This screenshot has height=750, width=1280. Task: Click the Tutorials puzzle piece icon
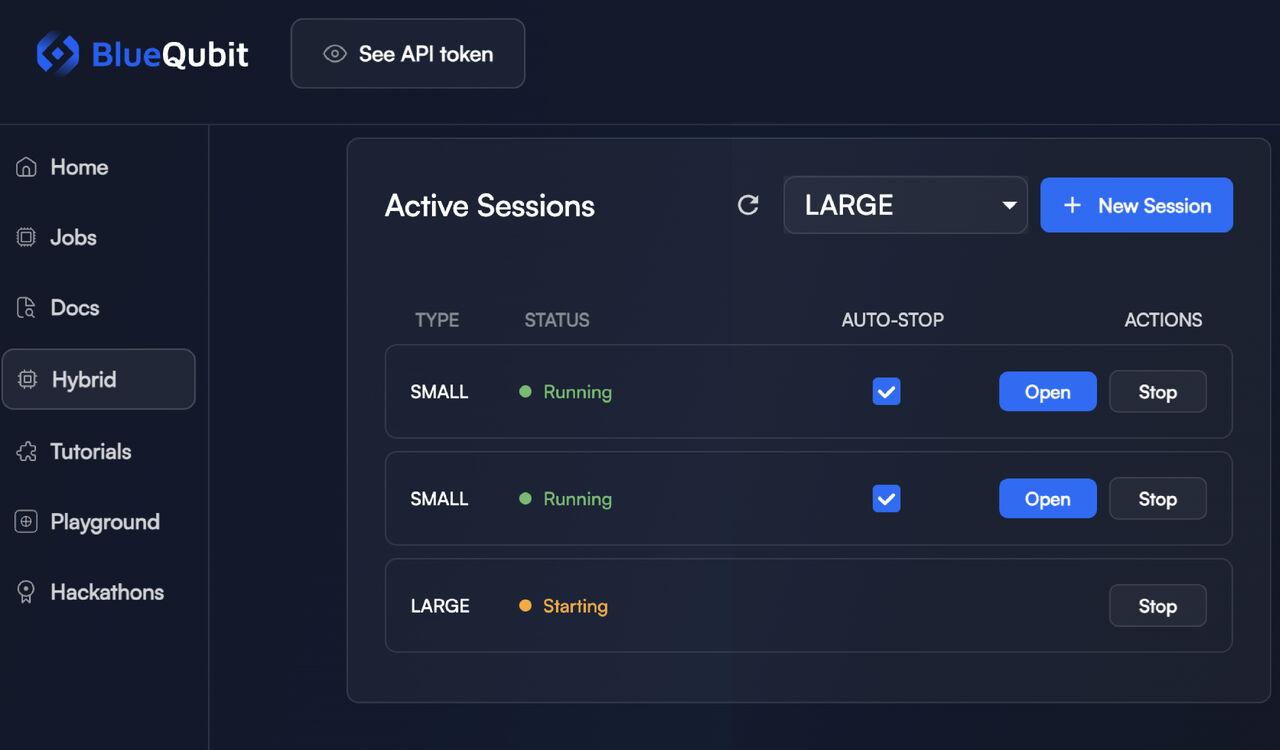pos(26,451)
